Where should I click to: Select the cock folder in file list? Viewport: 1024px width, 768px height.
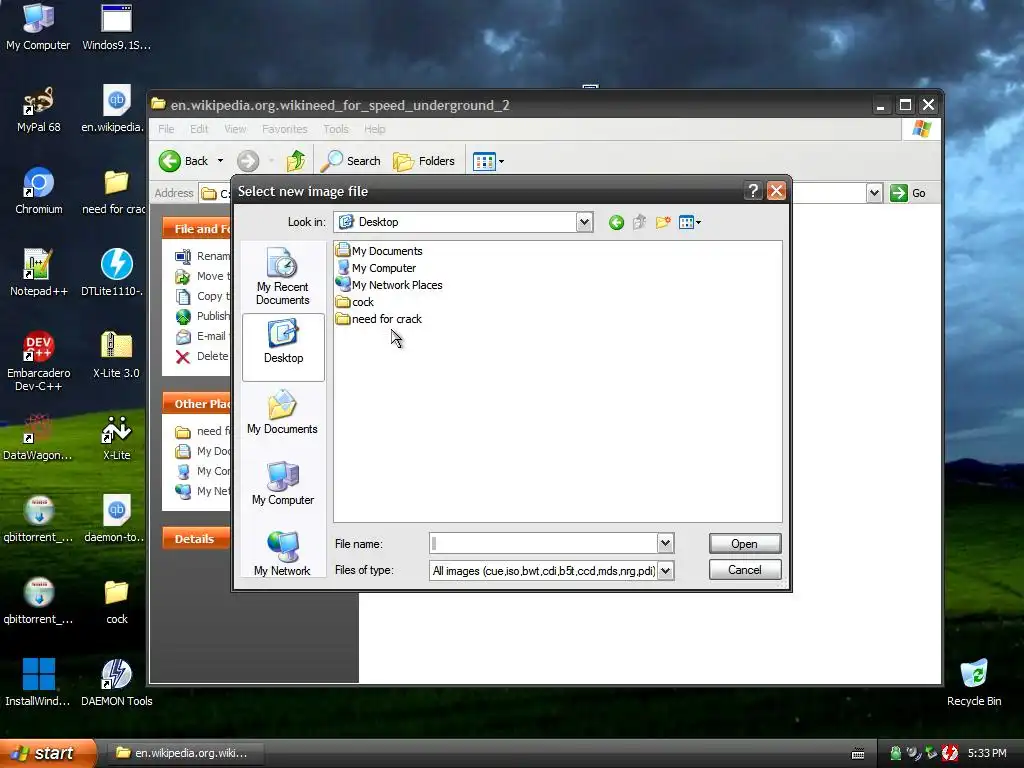[355, 302]
